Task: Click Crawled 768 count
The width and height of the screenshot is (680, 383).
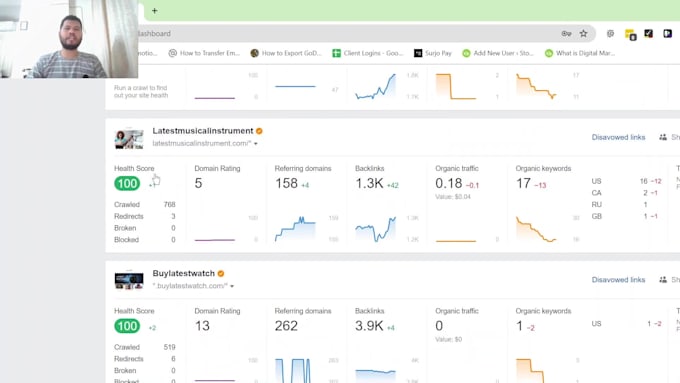Action: 170,204
